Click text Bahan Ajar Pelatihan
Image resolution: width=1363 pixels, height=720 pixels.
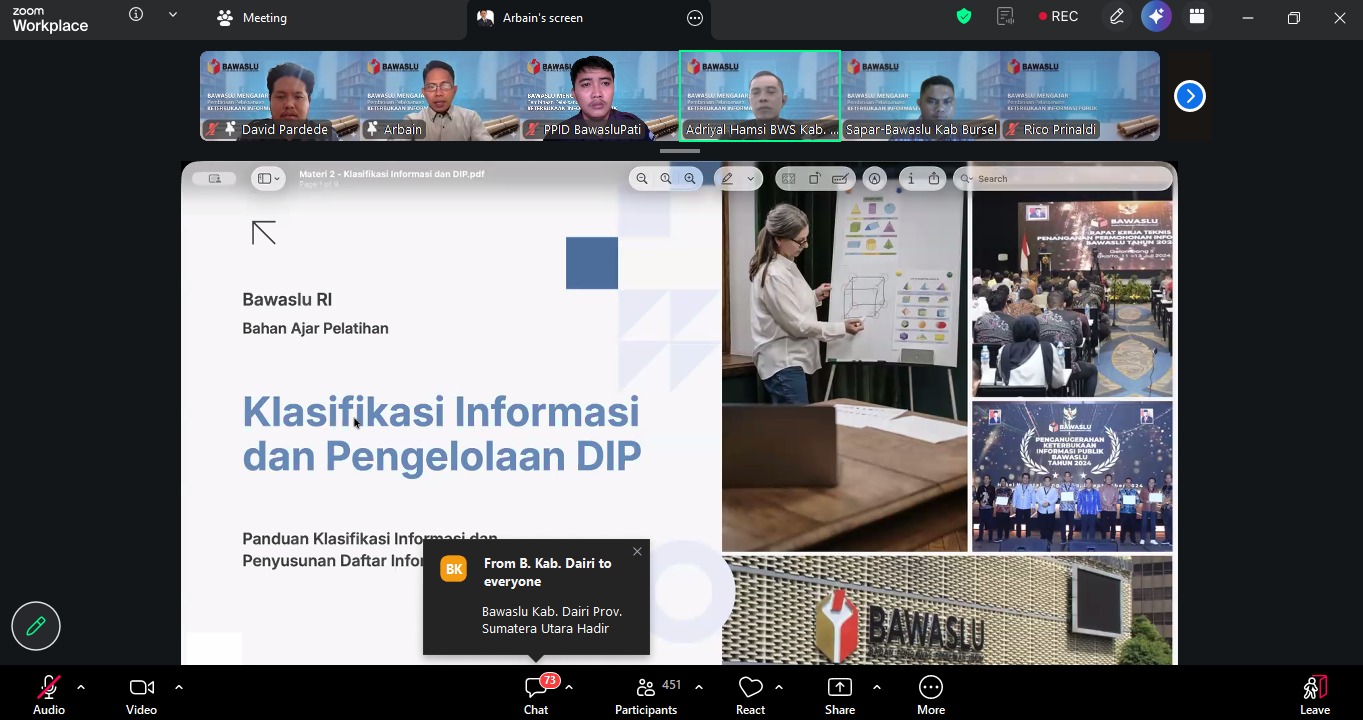tap(315, 328)
